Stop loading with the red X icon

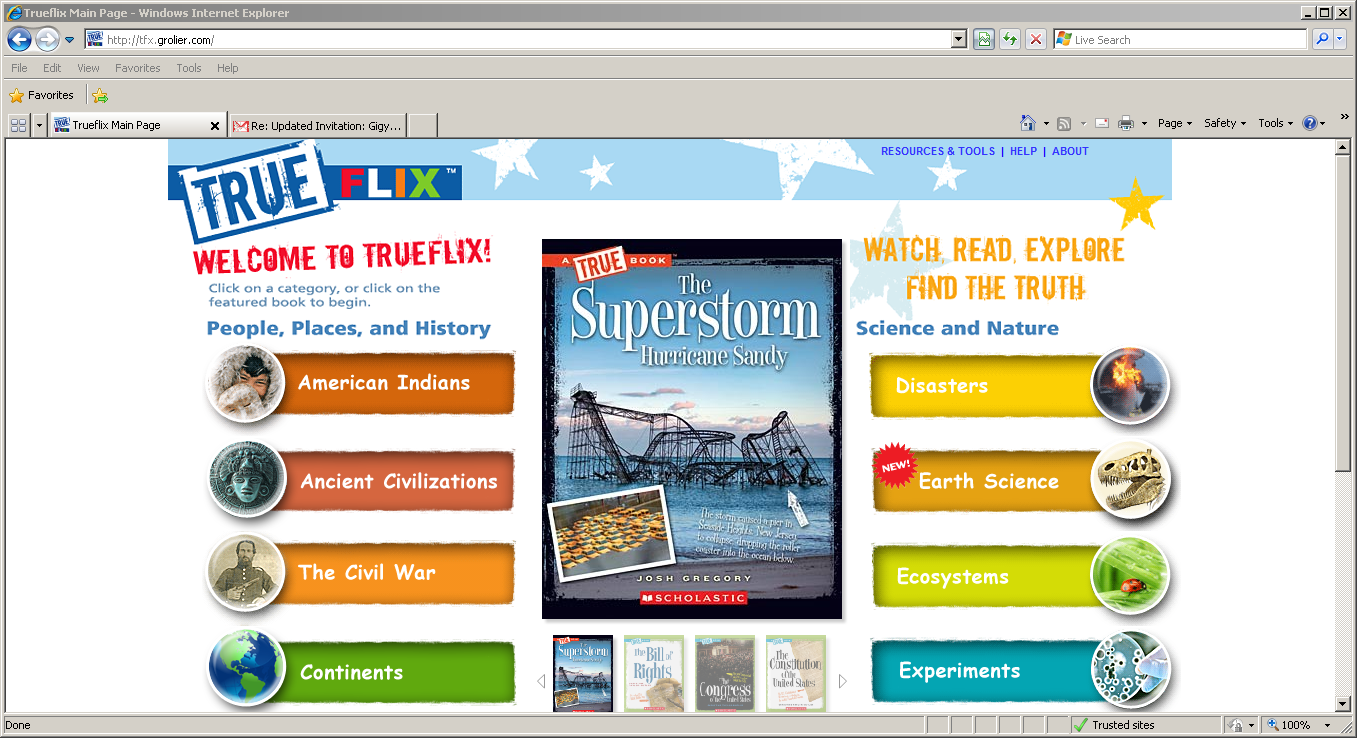(1036, 40)
